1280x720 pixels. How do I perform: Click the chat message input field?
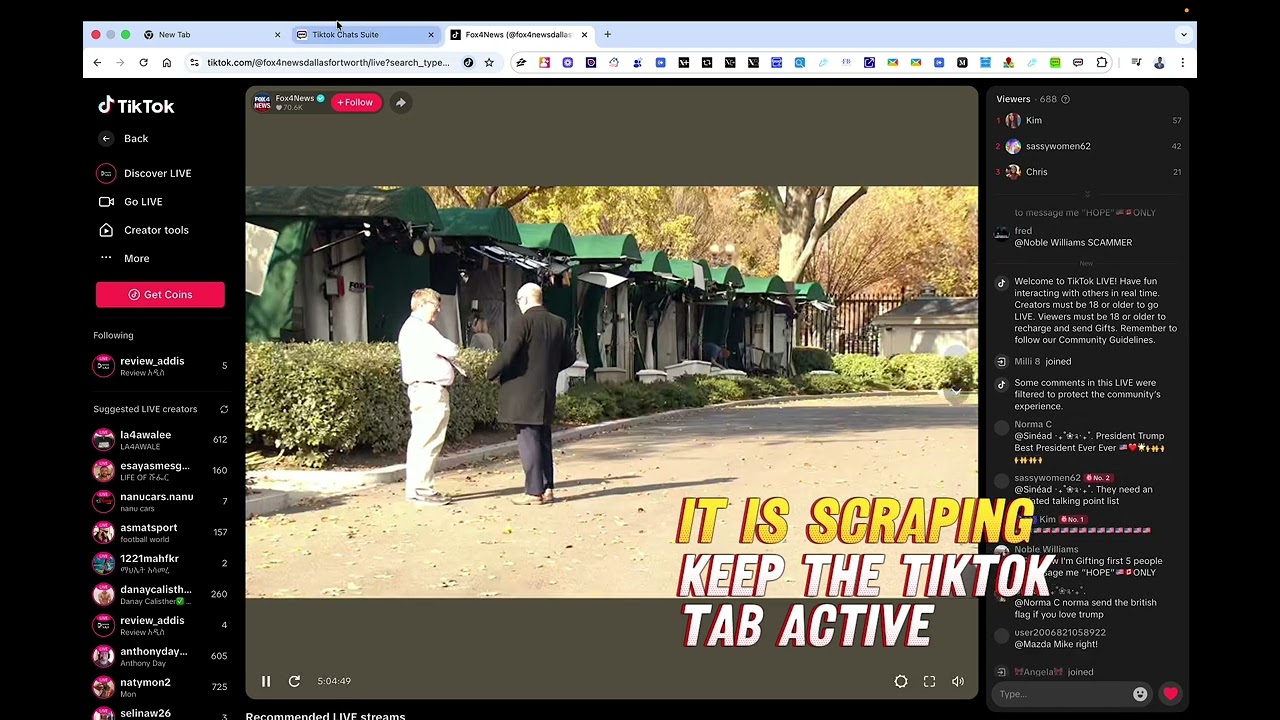pyautogui.click(x=1063, y=694)
